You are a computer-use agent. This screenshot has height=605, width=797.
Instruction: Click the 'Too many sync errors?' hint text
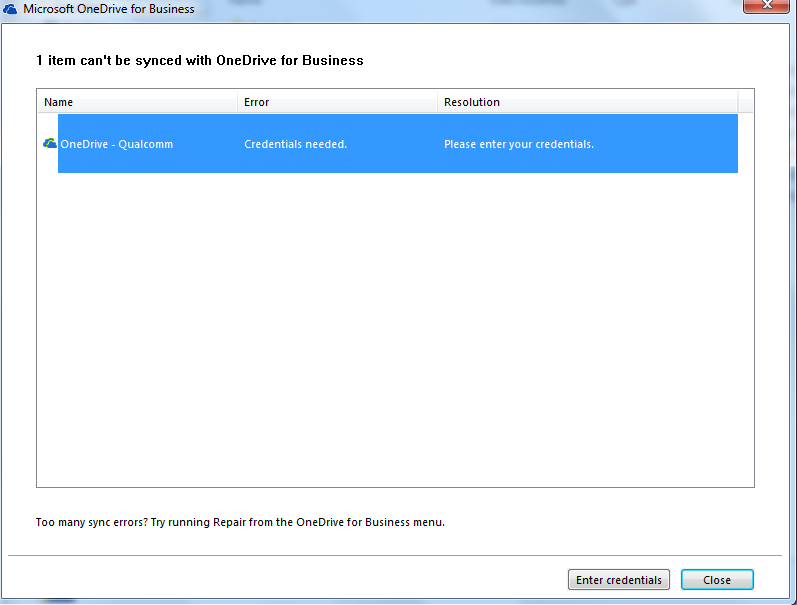click(x=240, y=522)
